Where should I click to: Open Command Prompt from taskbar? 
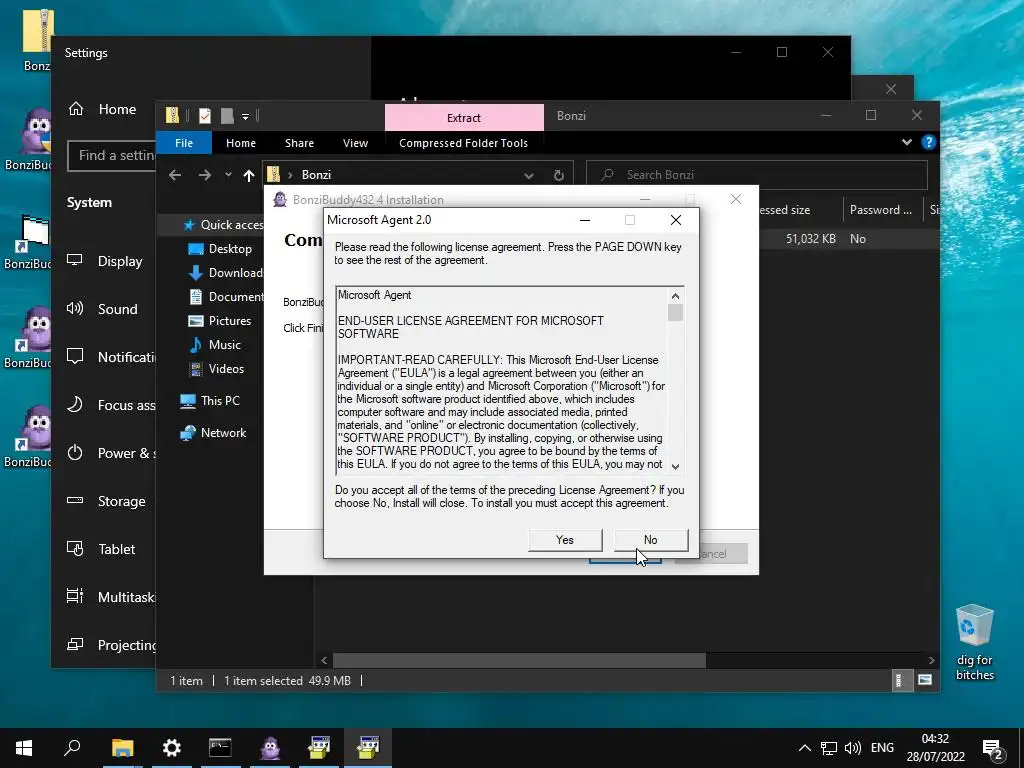pos(220,748)
